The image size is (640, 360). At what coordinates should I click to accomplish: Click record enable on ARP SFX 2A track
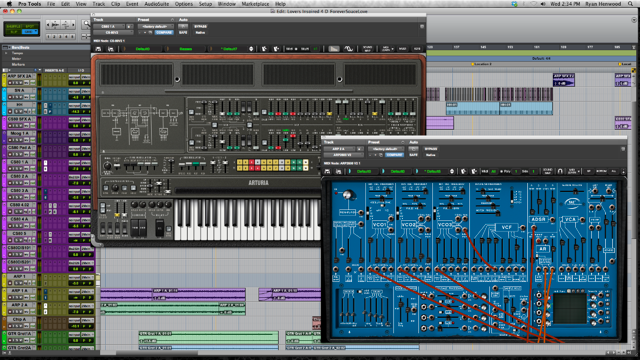tap(11, 82)
